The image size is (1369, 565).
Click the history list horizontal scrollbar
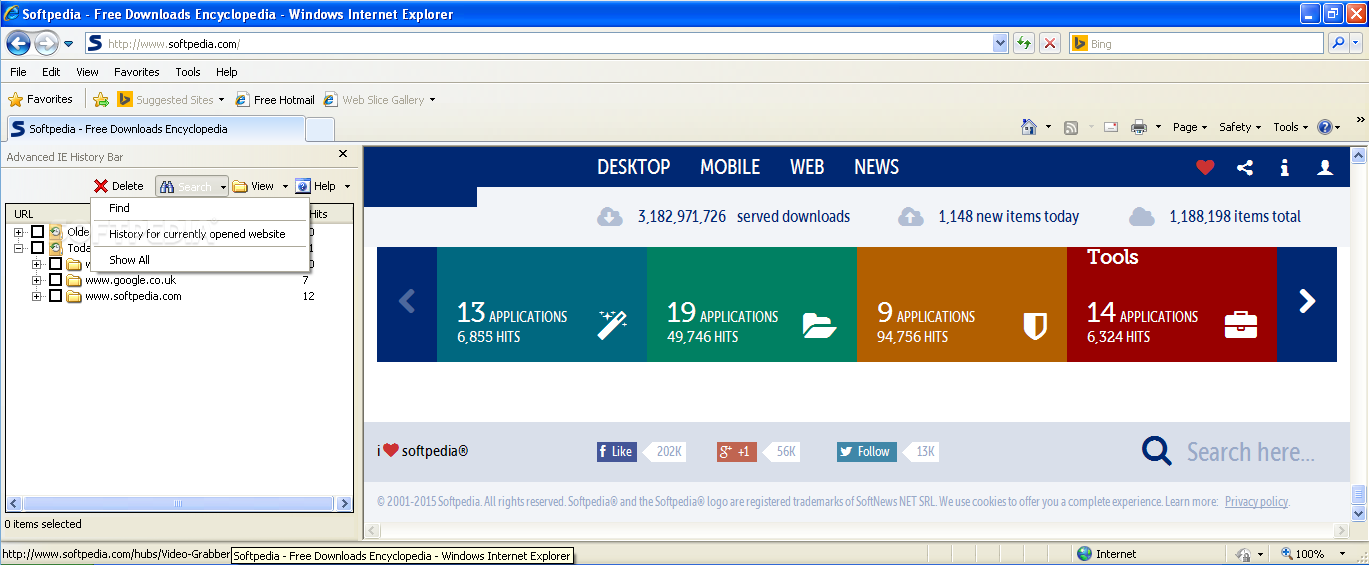179,504
